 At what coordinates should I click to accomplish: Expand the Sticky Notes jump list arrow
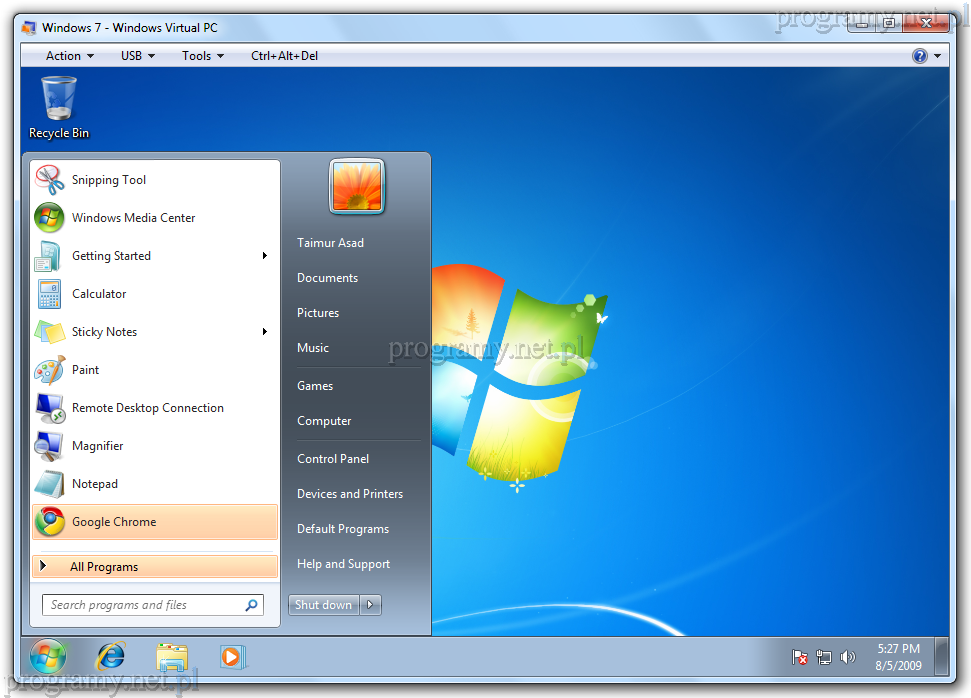pyautogui.click(x=265, y=332)
